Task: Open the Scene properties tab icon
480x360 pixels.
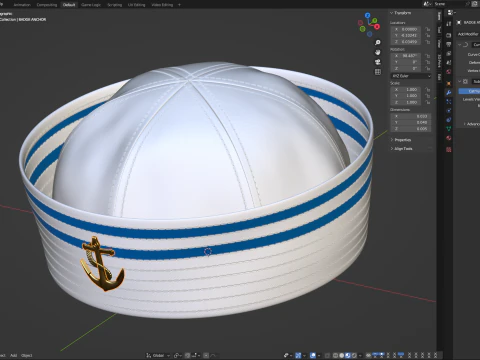Action: click(x=449, y=63)
